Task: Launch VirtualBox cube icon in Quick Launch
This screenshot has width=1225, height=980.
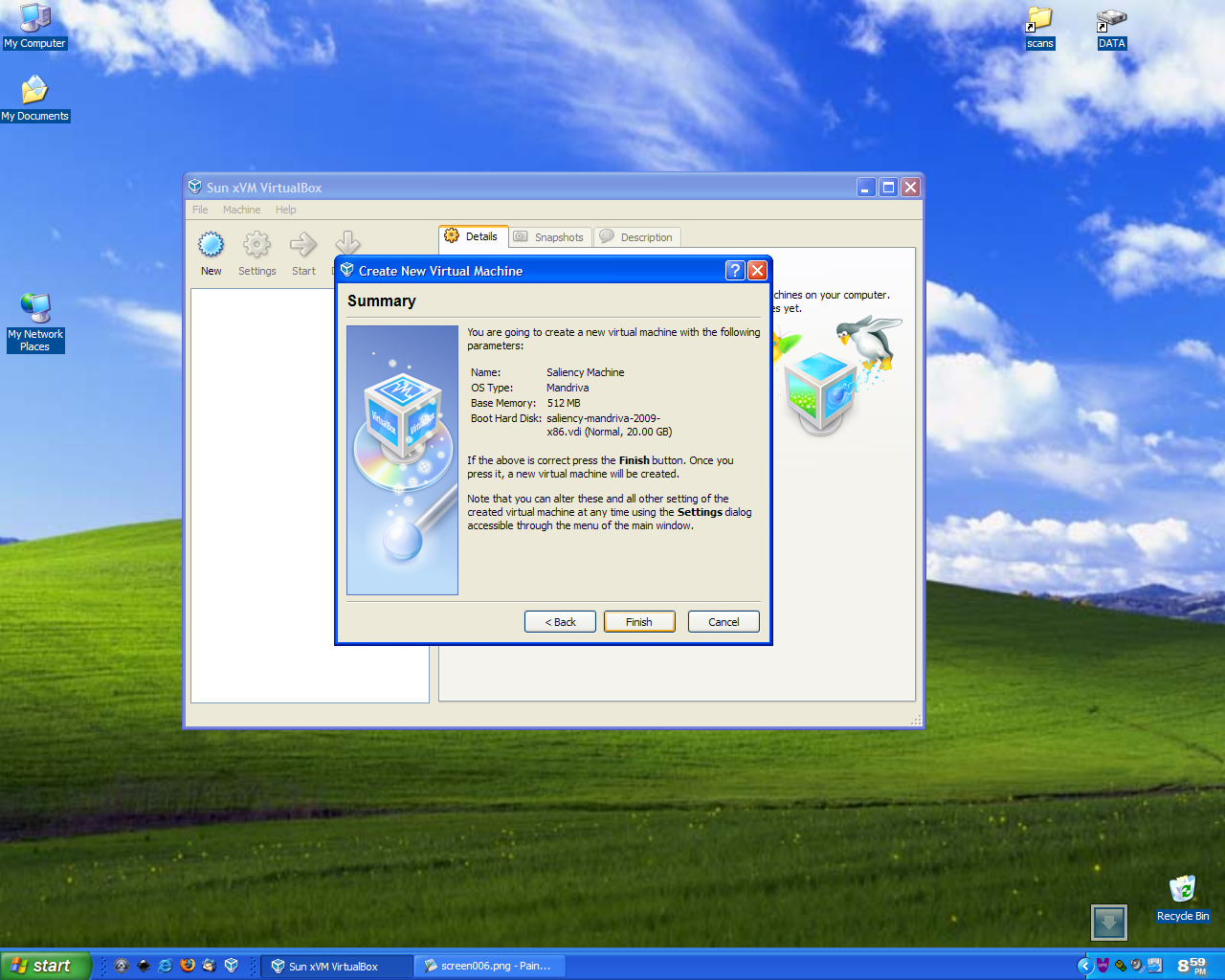Action: click(x=232, y=966)
